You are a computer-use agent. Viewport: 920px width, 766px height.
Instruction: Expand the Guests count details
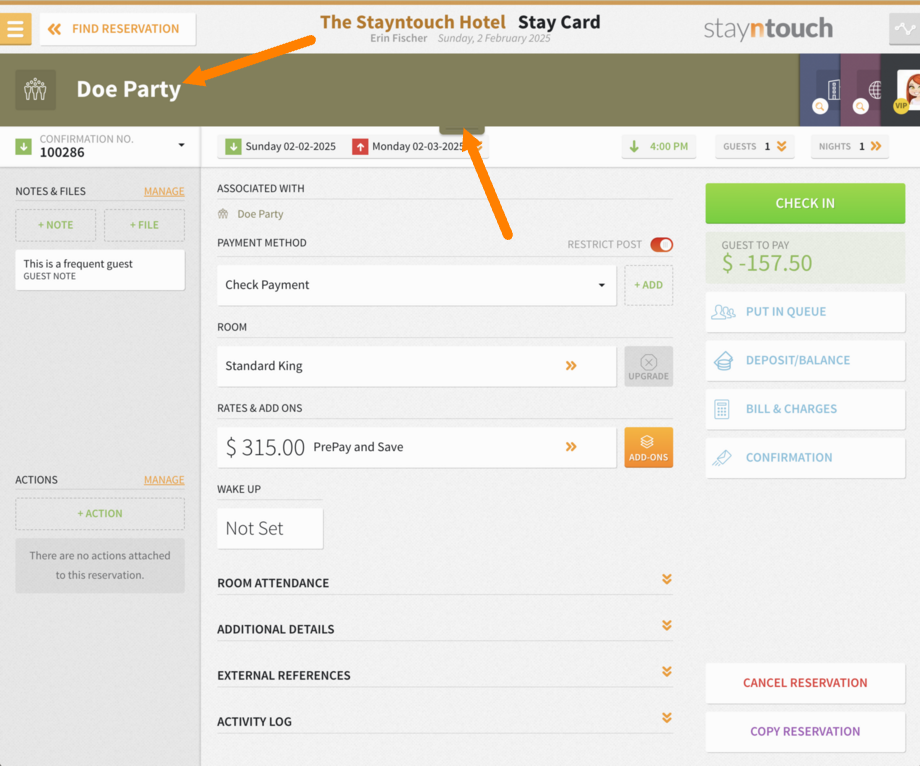[754, 146]
